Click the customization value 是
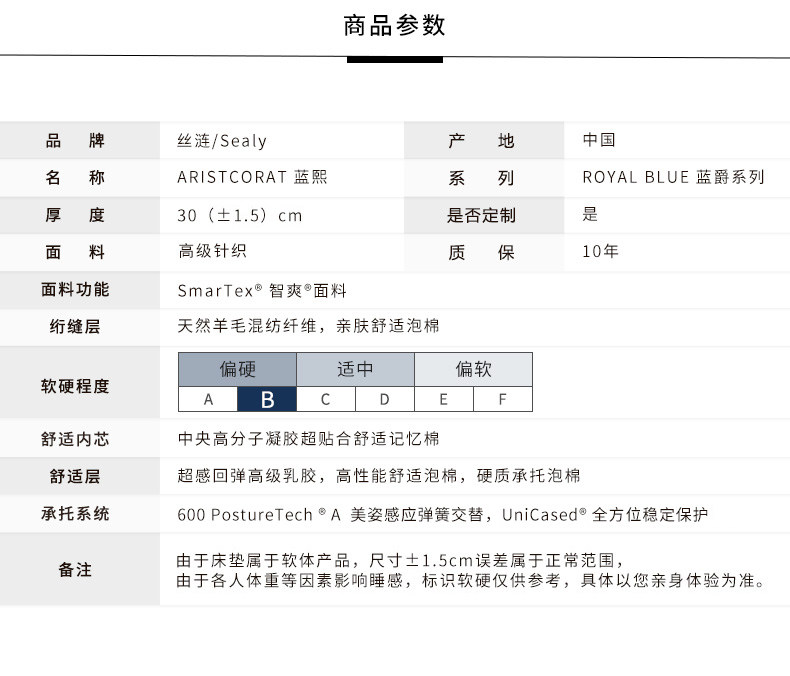The width and height of the screenshot is (790, 676). pos(590,214)
